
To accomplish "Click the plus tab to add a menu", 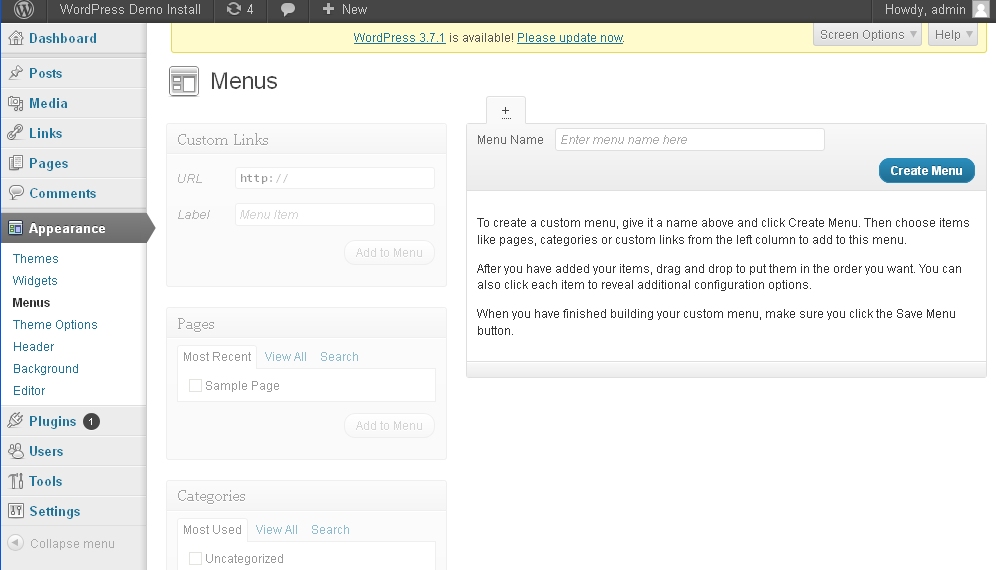I will click(506, 111).
